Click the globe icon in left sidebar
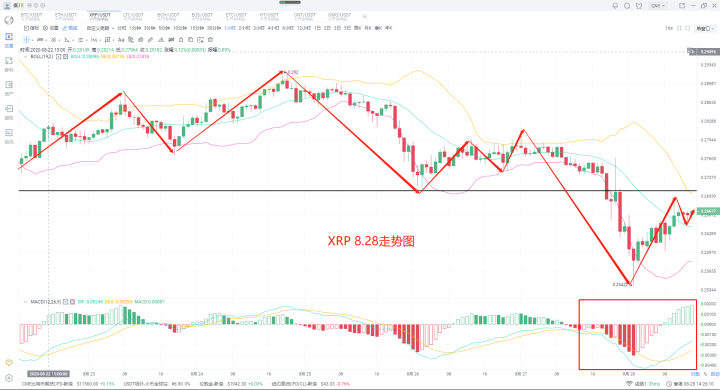The image size is (720, 390). point(9,20)
